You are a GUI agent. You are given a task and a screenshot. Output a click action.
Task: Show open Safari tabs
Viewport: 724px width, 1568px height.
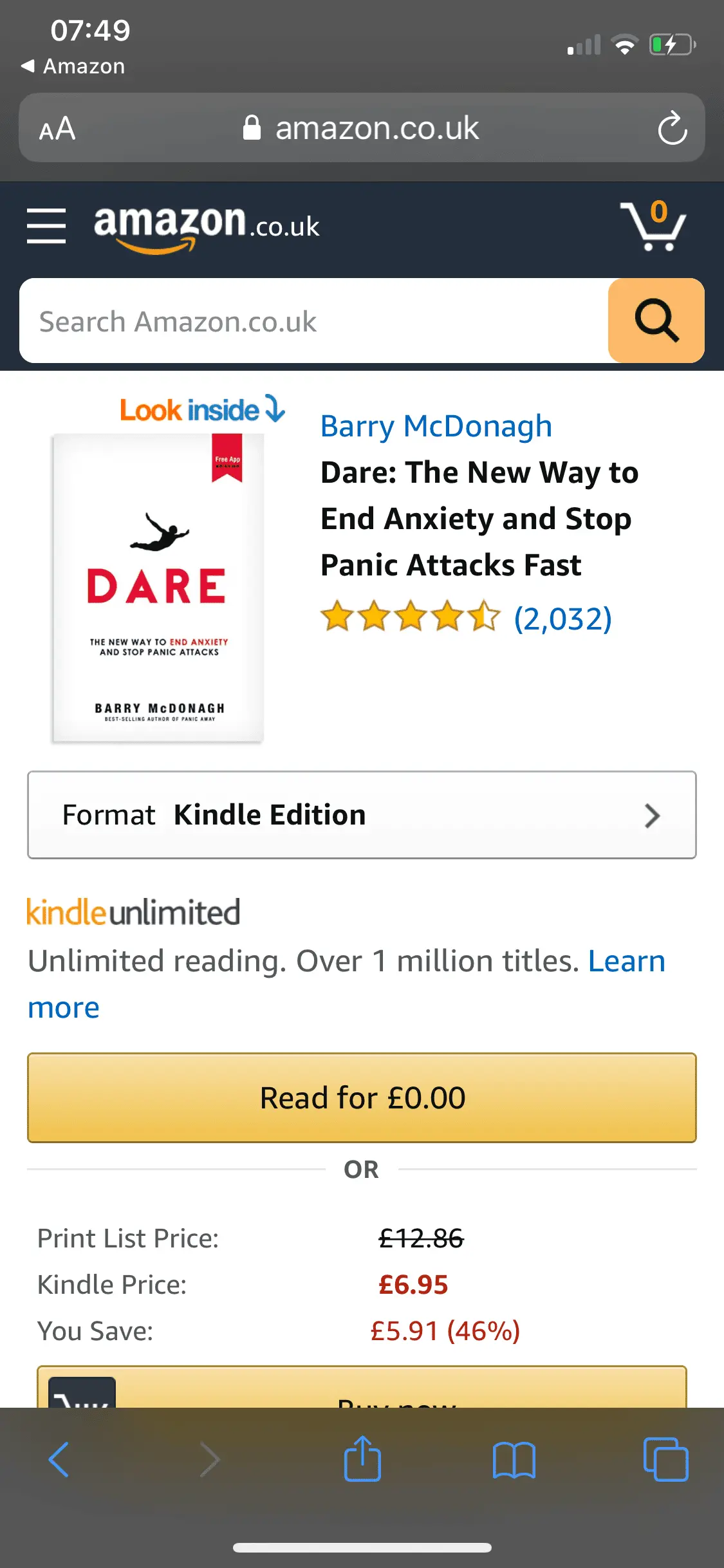click(665, 1459)
